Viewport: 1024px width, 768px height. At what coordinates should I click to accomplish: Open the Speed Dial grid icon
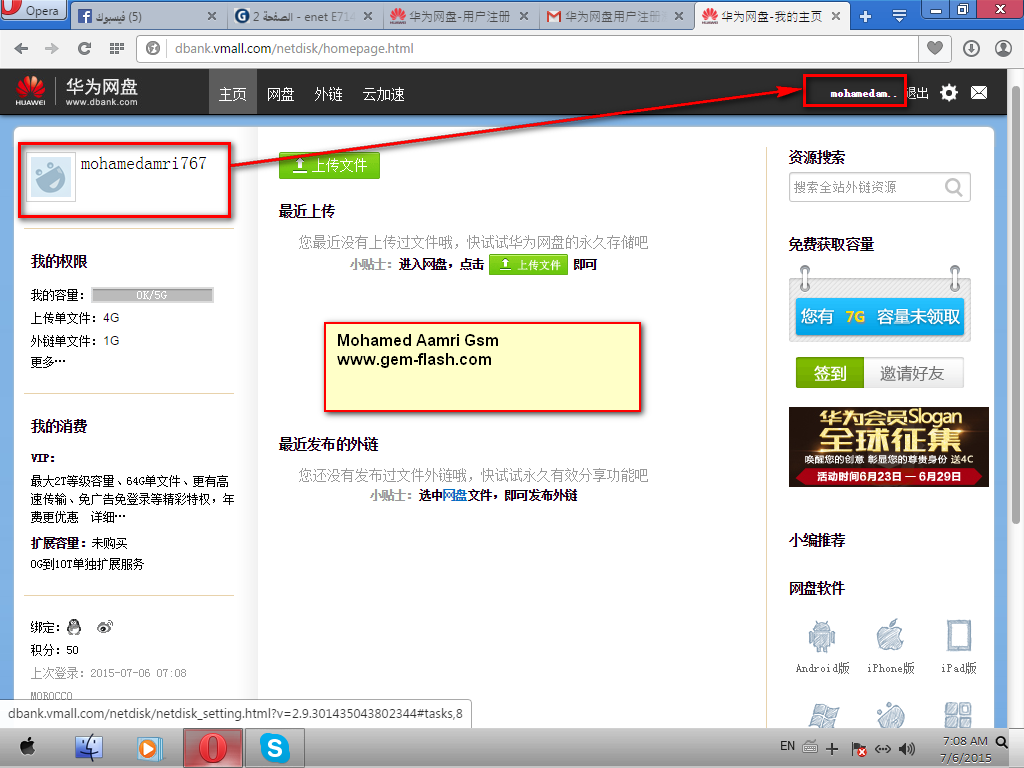pos(117,48)
